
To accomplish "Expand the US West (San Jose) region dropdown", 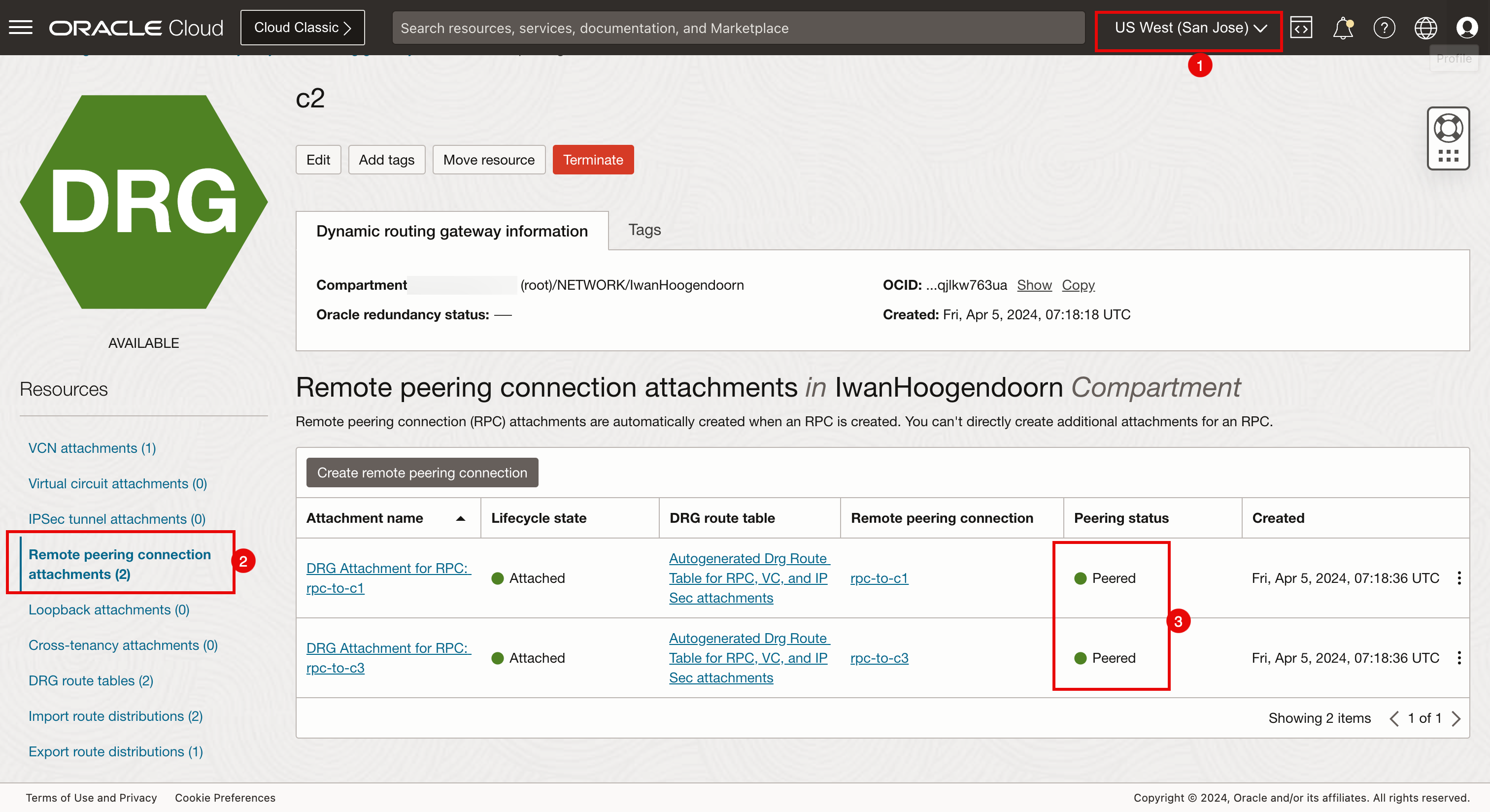I will pyautogui.click(x=1189, y=27).
